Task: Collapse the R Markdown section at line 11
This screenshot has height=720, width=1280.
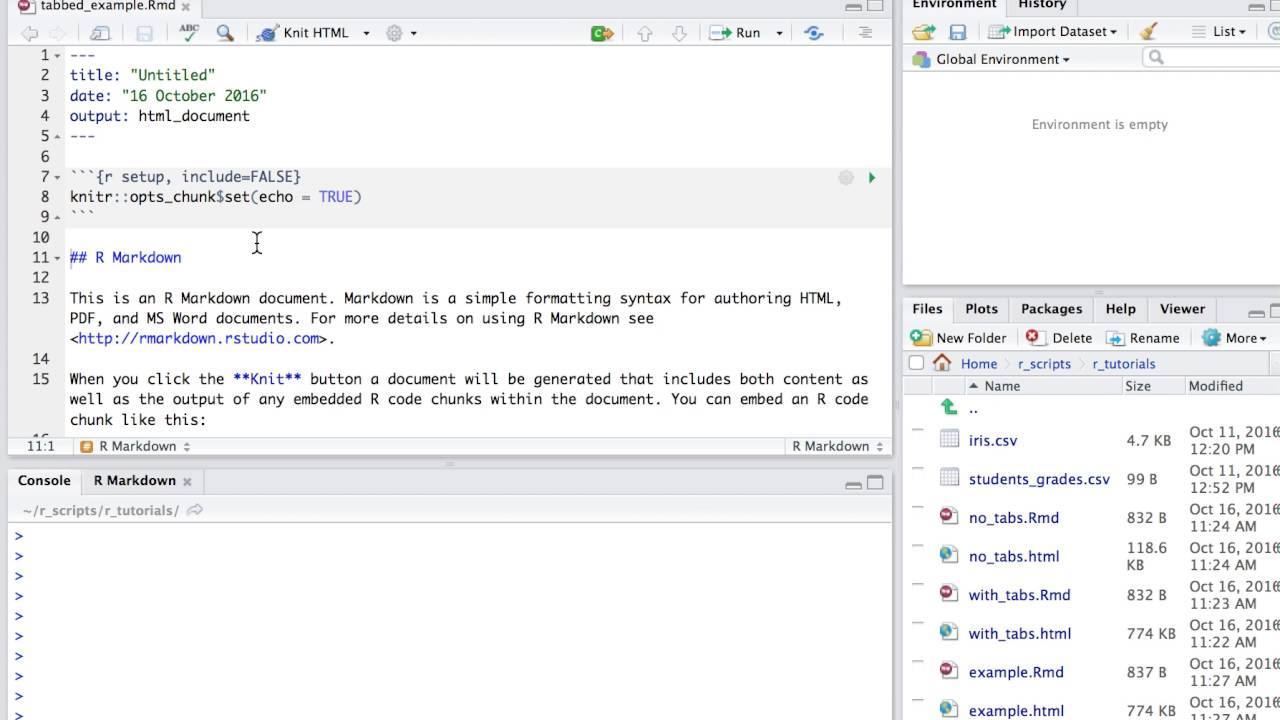Action: point(58,258)
